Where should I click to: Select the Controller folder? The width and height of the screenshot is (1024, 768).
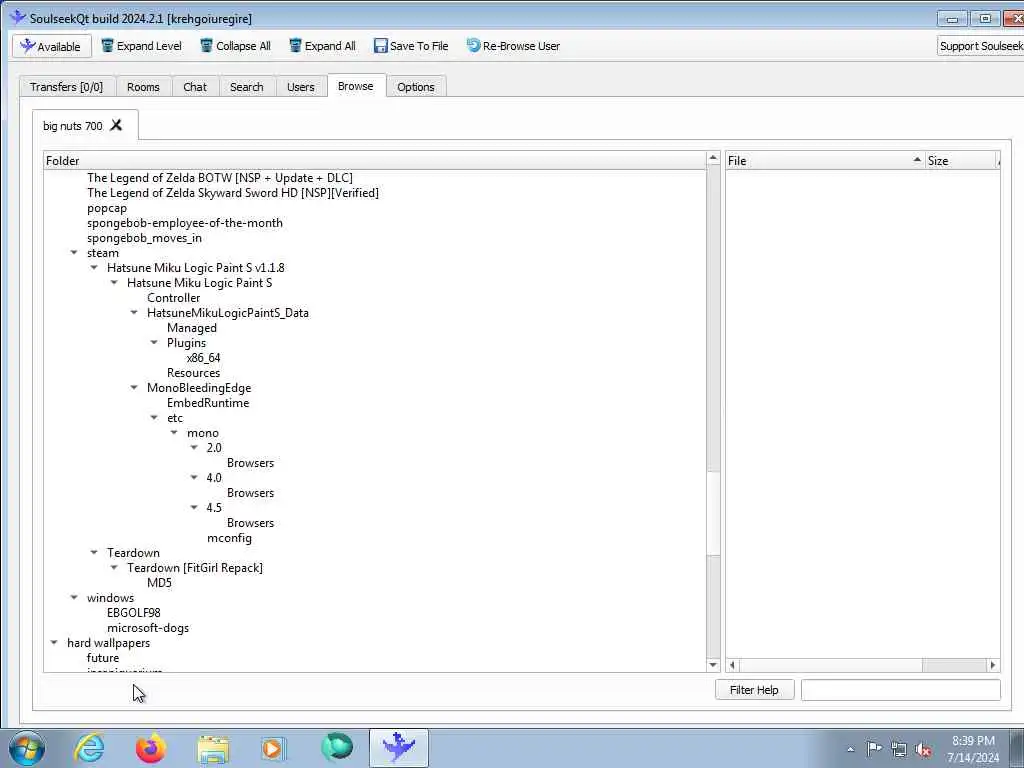(x=174, y=298)
